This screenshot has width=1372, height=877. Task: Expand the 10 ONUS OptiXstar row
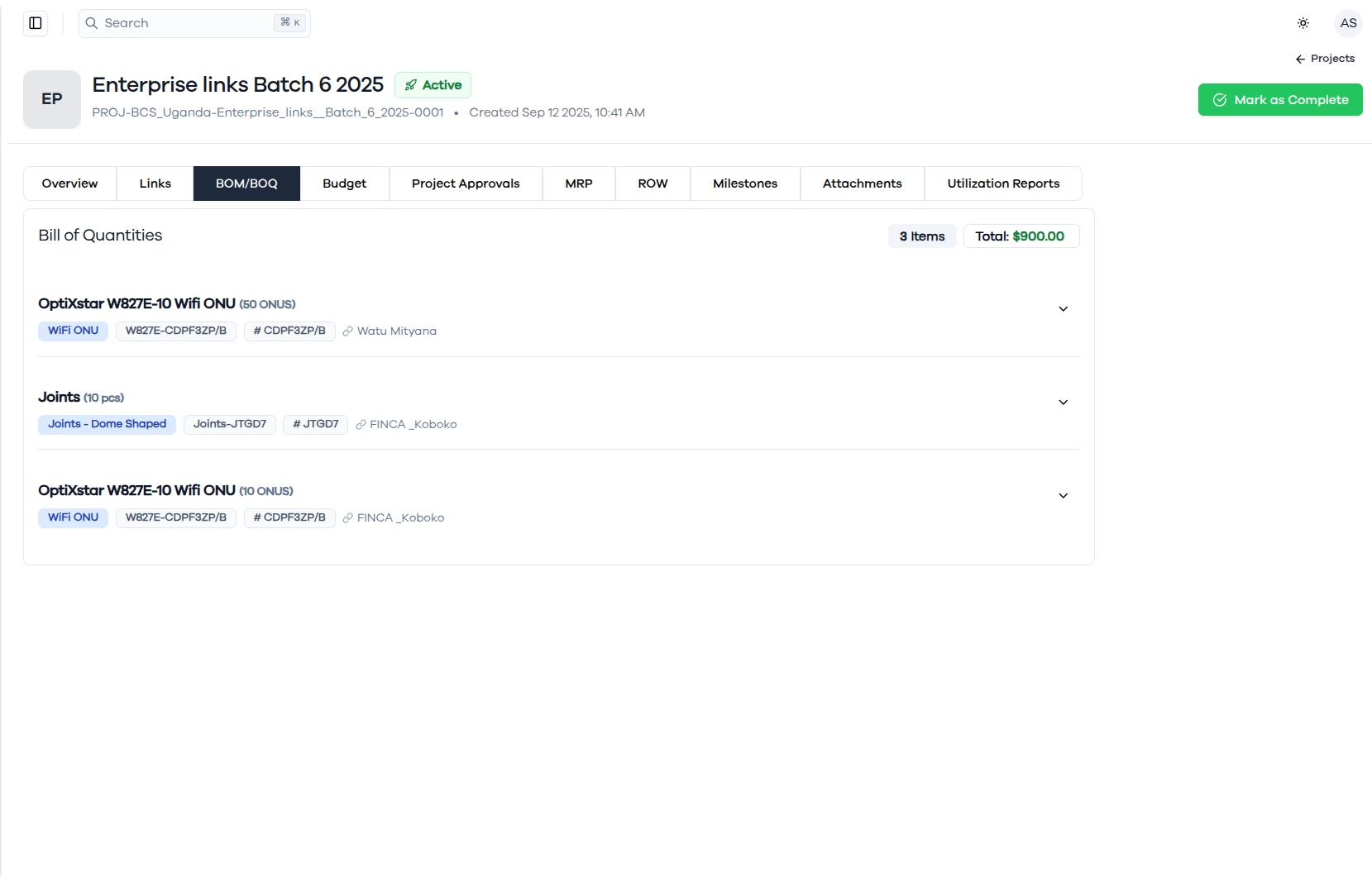tap(1064, 496)
